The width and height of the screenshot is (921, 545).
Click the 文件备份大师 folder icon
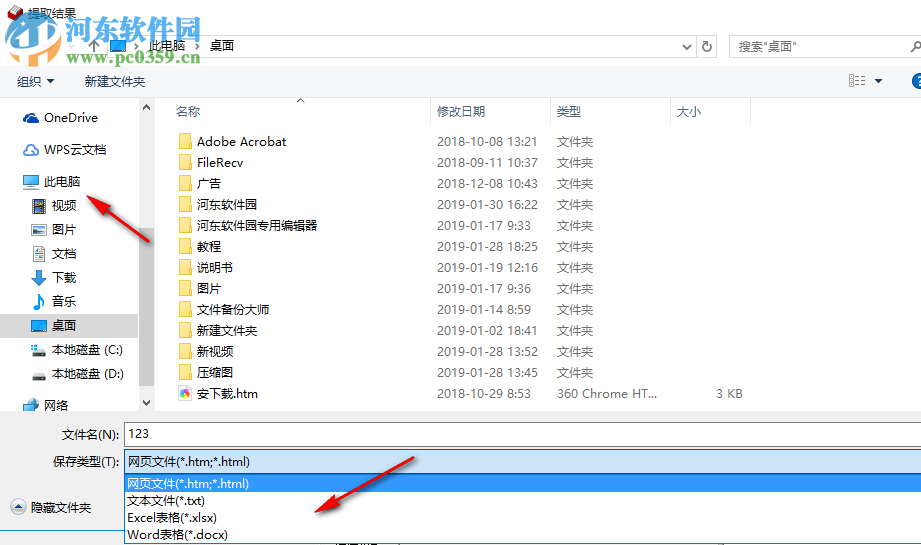(x=185, y=309)
